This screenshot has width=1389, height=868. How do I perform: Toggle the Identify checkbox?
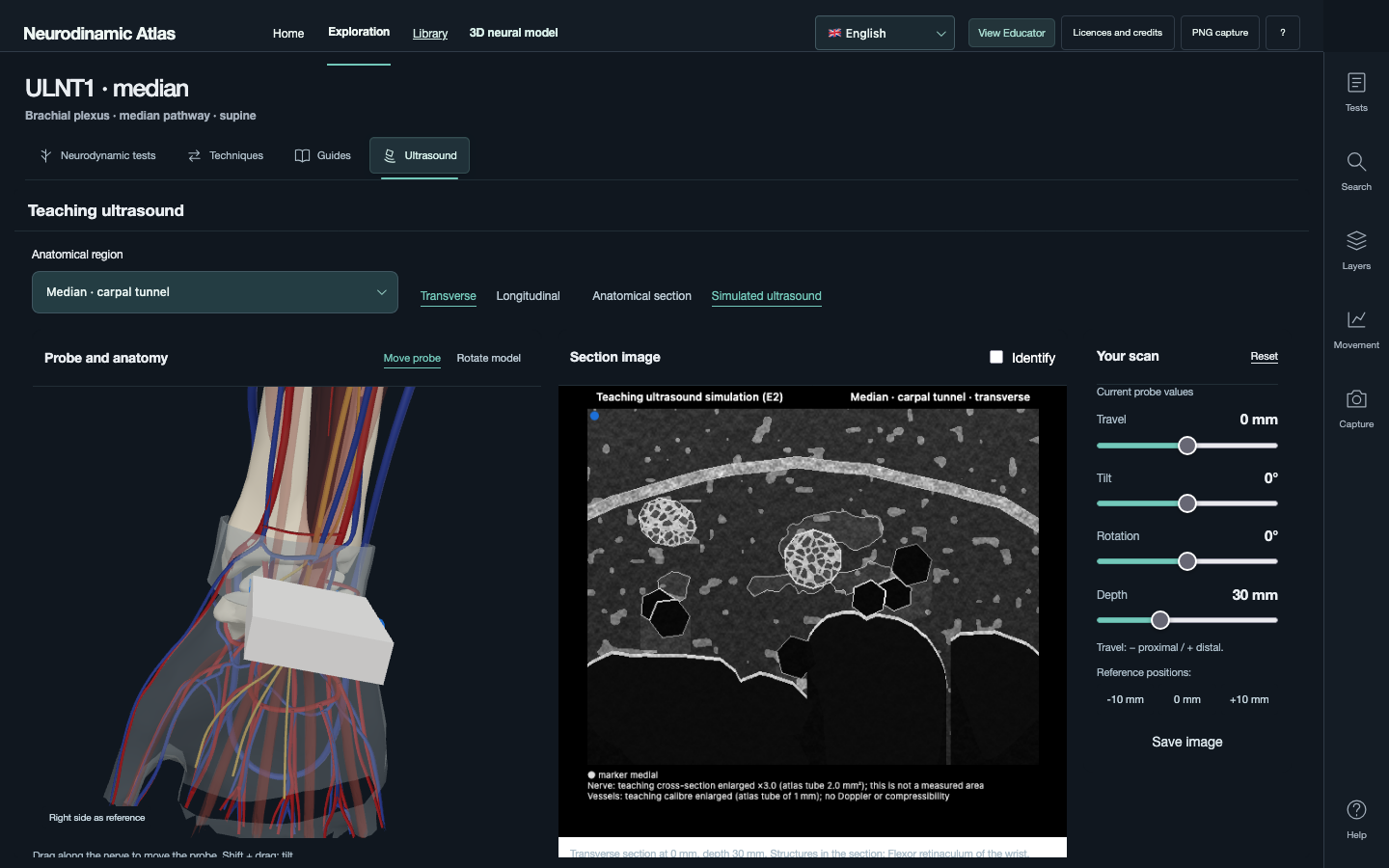click(996, 357)
